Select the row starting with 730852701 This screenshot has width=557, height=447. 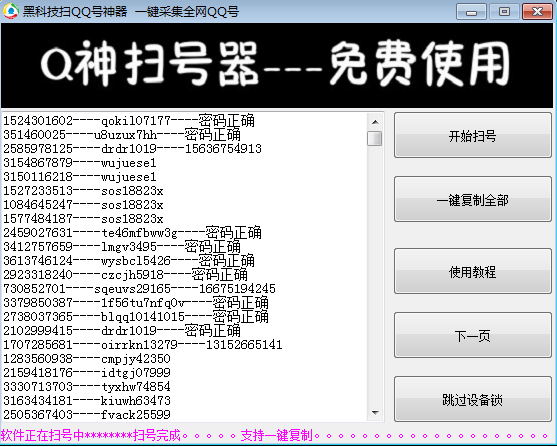139,289
